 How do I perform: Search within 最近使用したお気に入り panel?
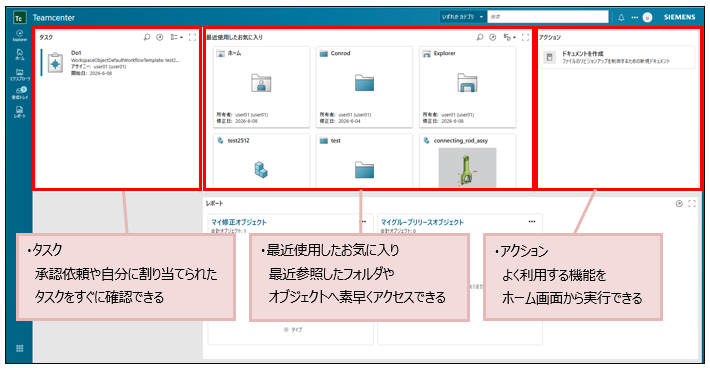(480, 38)
